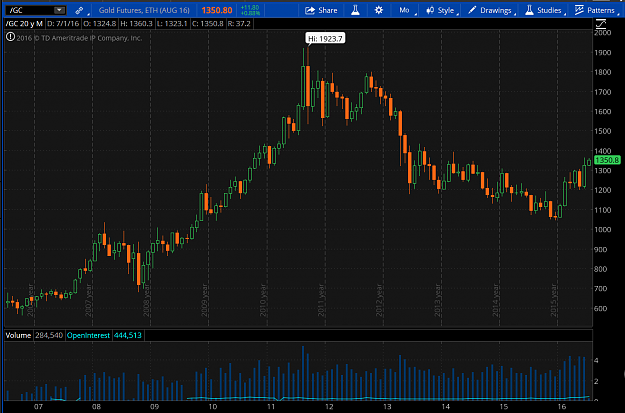625x413 pixels.
Task: Click the 600 price axis label
Action: coord(601,309)
